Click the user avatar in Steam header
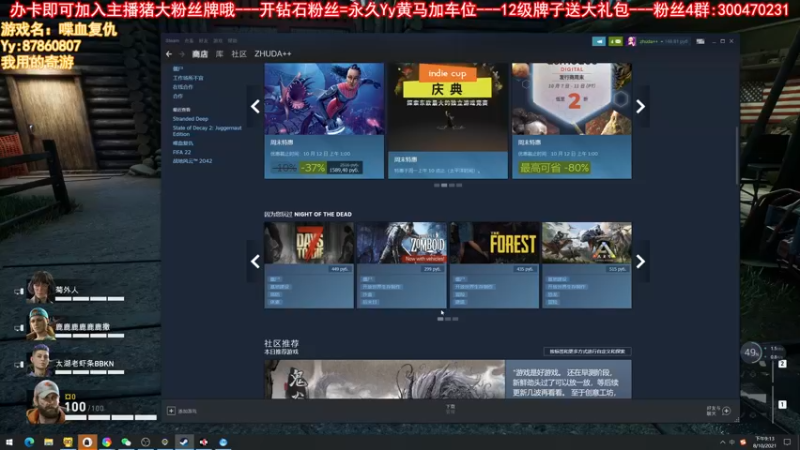 click(632, 41)
